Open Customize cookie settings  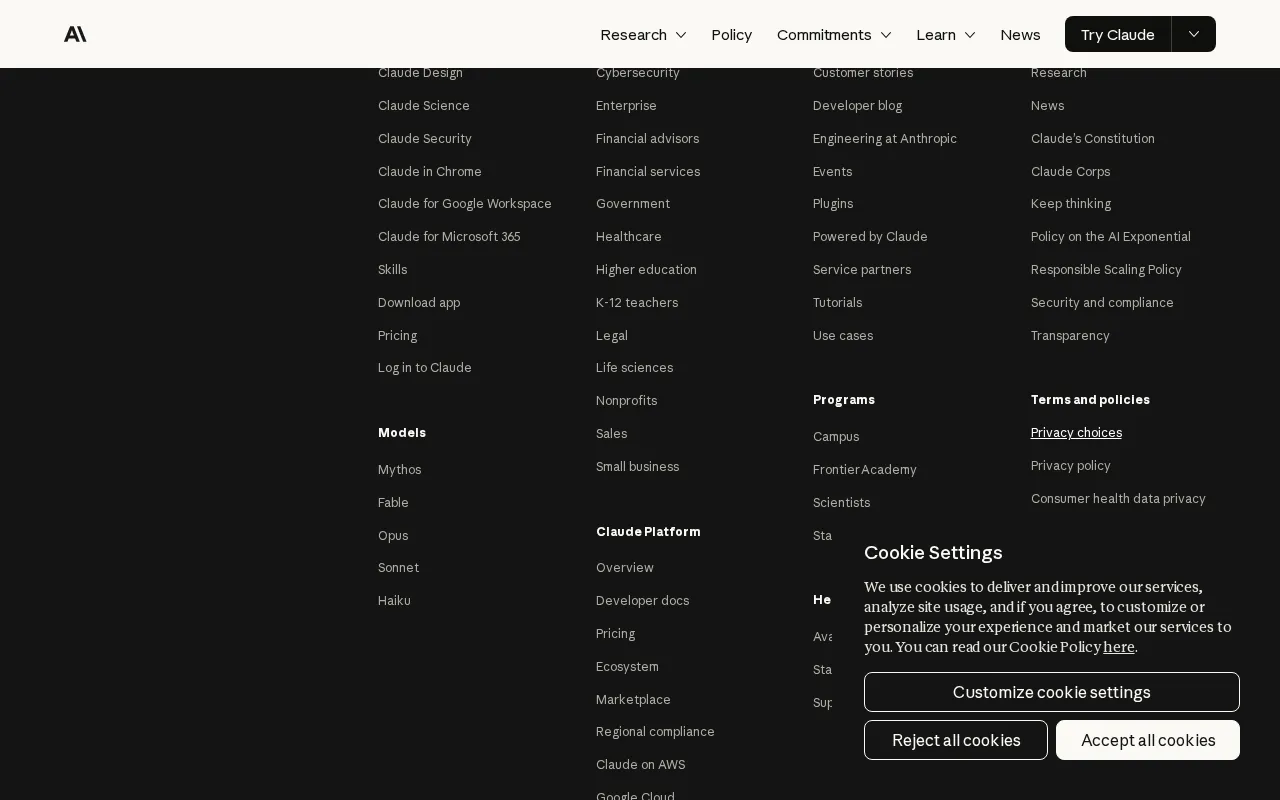[x=1052, y=692]
